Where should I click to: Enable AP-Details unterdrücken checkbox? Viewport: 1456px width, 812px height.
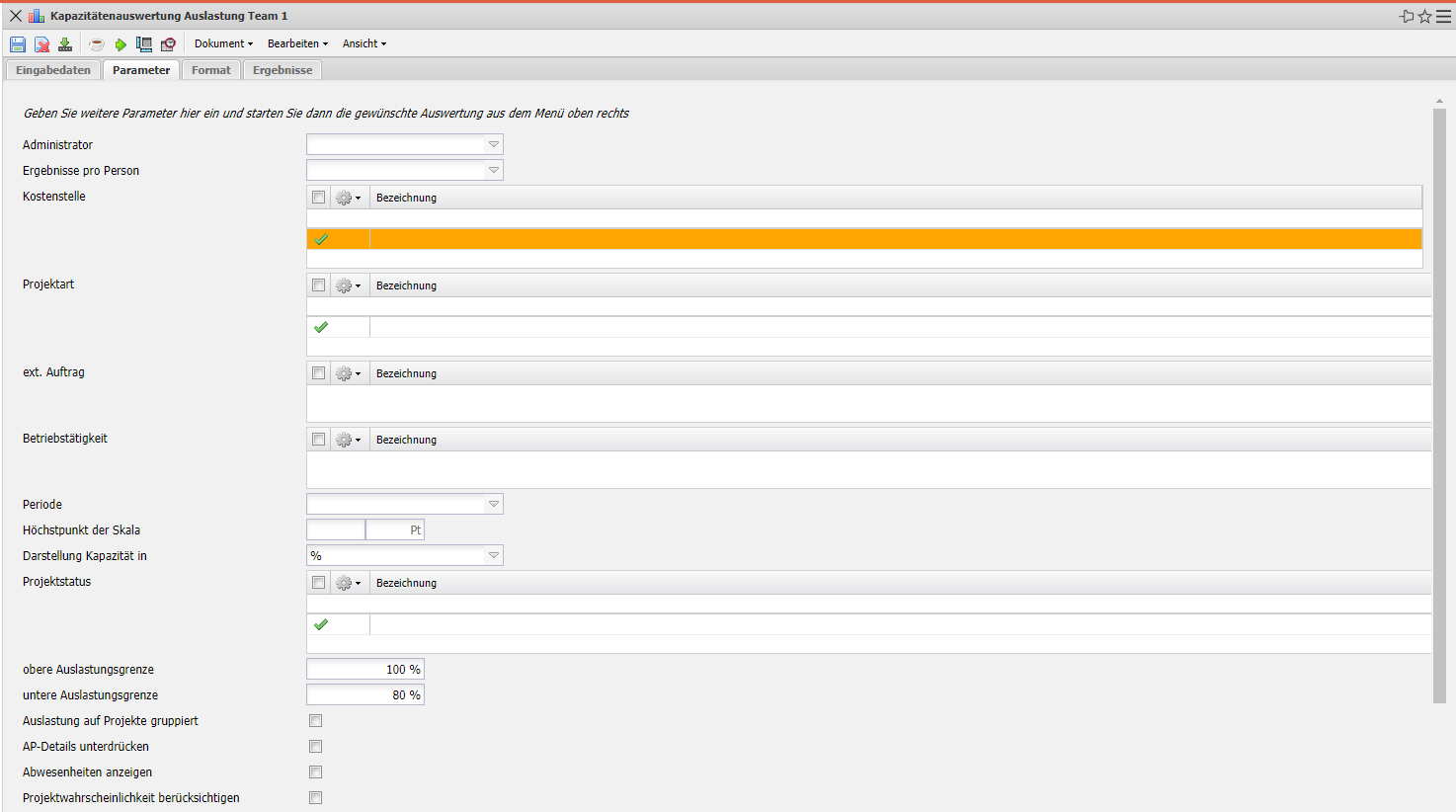(316, 747)
